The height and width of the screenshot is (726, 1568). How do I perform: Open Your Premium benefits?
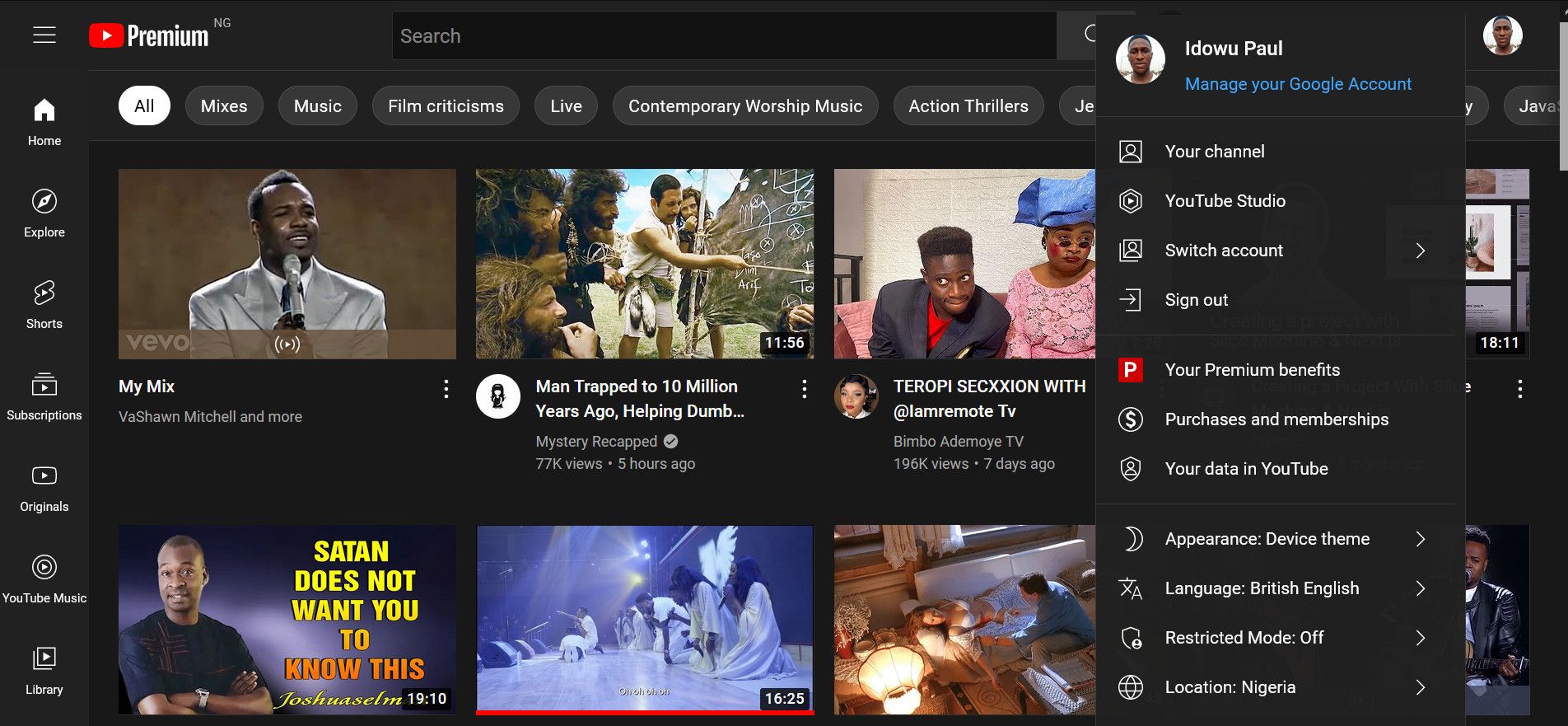(x=1281, y=370)
